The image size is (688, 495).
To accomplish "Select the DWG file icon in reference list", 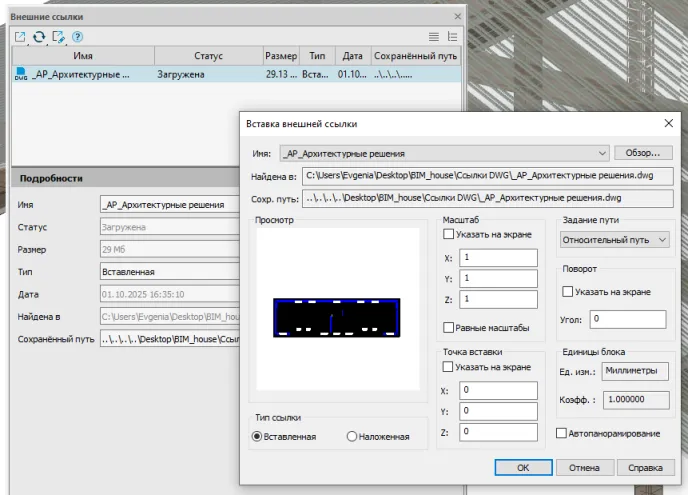I will pyautogui.click(x=21, y=74).
